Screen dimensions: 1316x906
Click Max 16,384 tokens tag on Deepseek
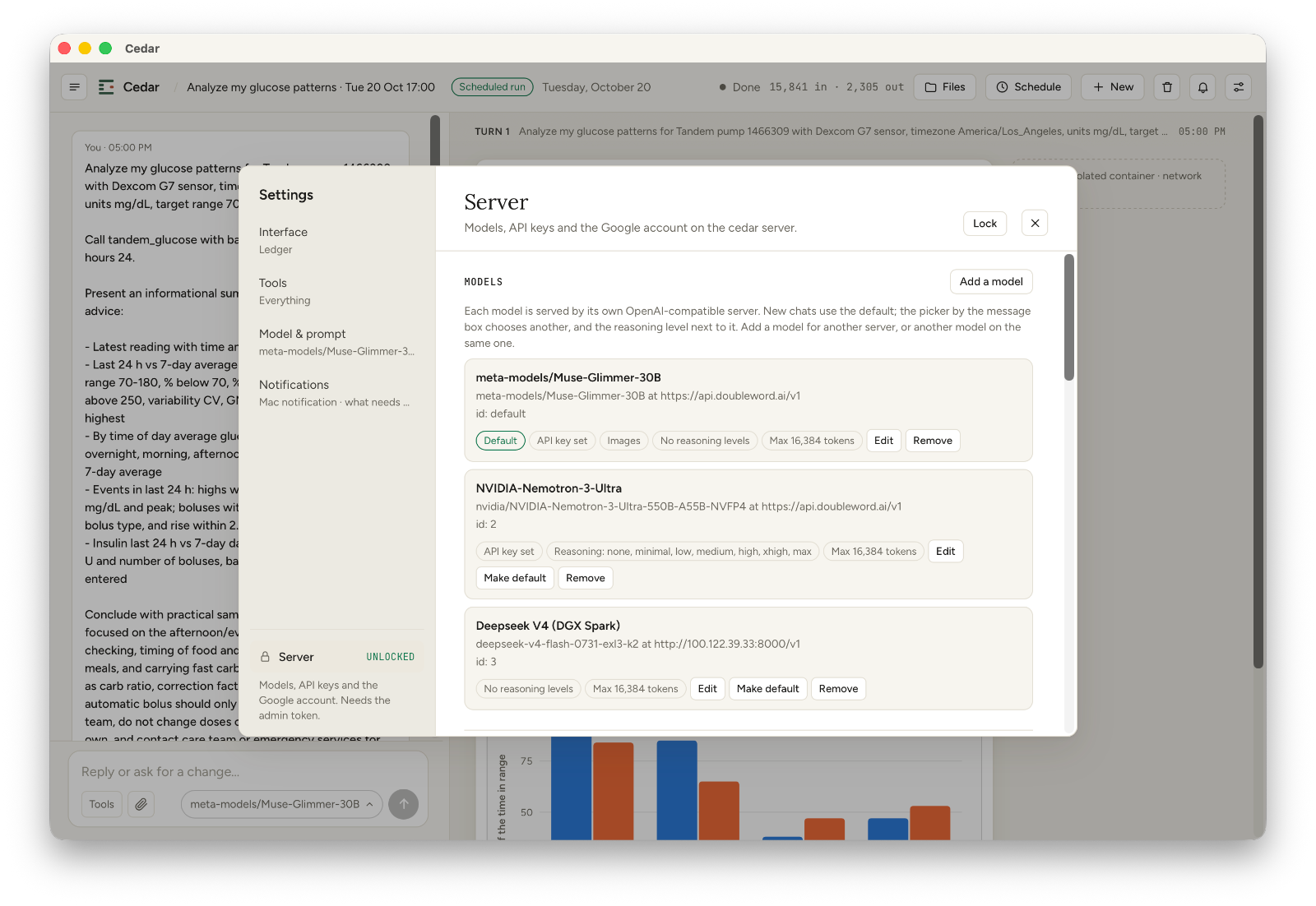[635, 689]
